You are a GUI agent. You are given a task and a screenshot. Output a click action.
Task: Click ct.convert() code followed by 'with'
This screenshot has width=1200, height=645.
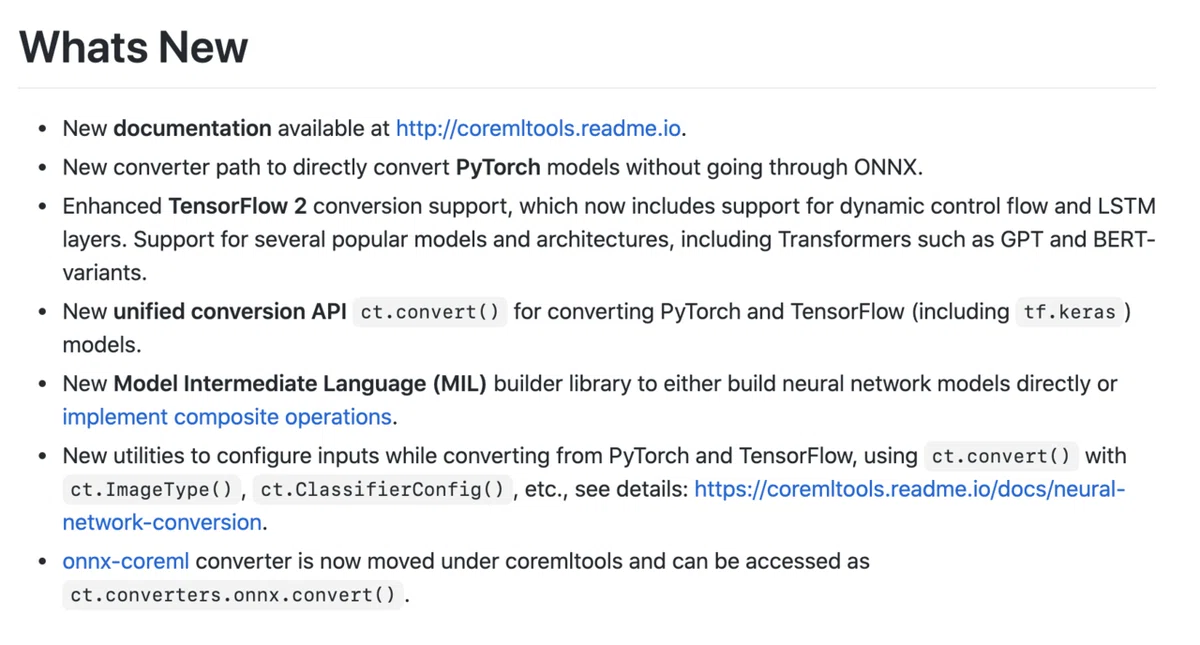point(1001,457)
